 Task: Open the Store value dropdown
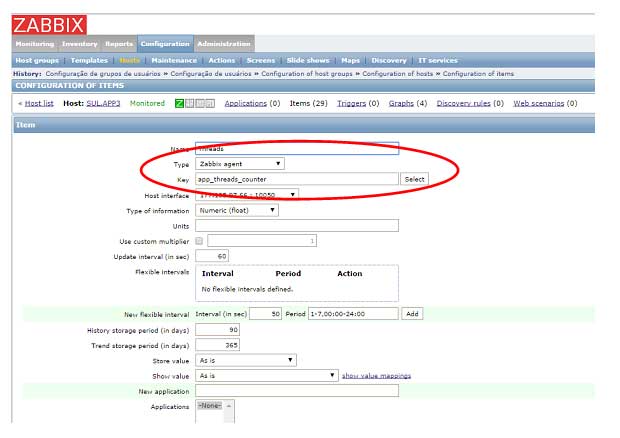(246, 360)
